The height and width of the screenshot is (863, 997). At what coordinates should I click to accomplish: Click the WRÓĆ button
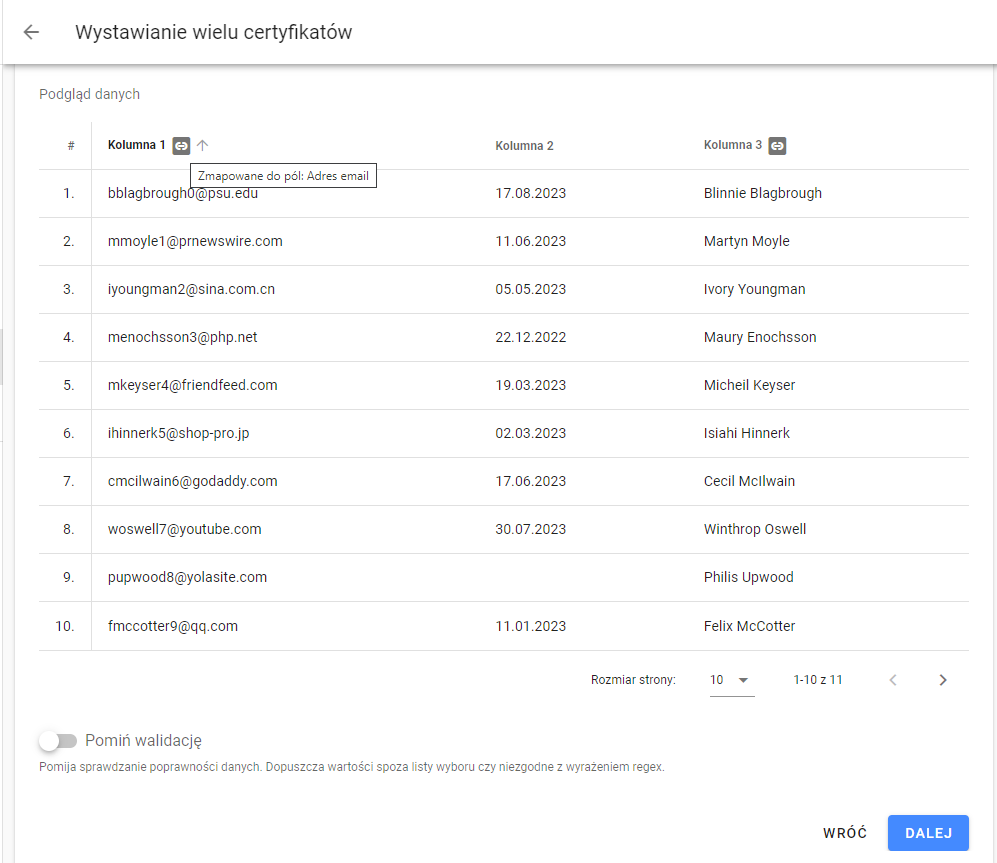point(844,832)
